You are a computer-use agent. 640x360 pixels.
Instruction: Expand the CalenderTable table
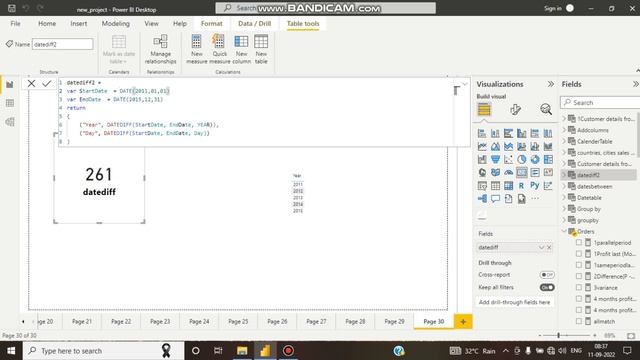(564, 141)
